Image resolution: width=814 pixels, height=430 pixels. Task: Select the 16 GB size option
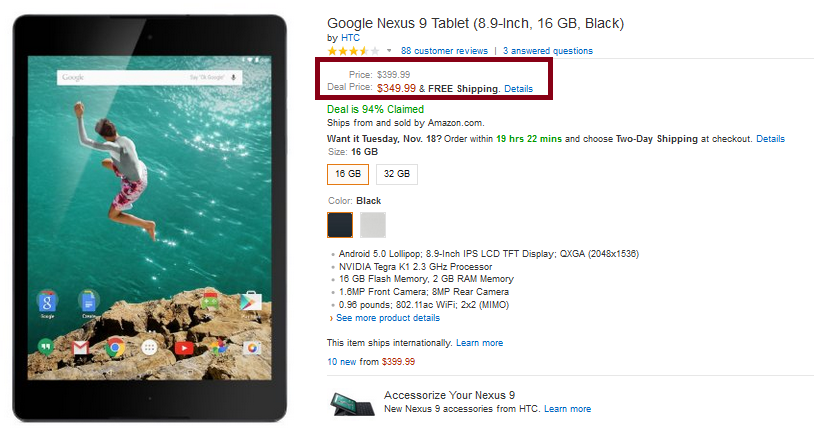pyautogui.click(x=348, y=174)
